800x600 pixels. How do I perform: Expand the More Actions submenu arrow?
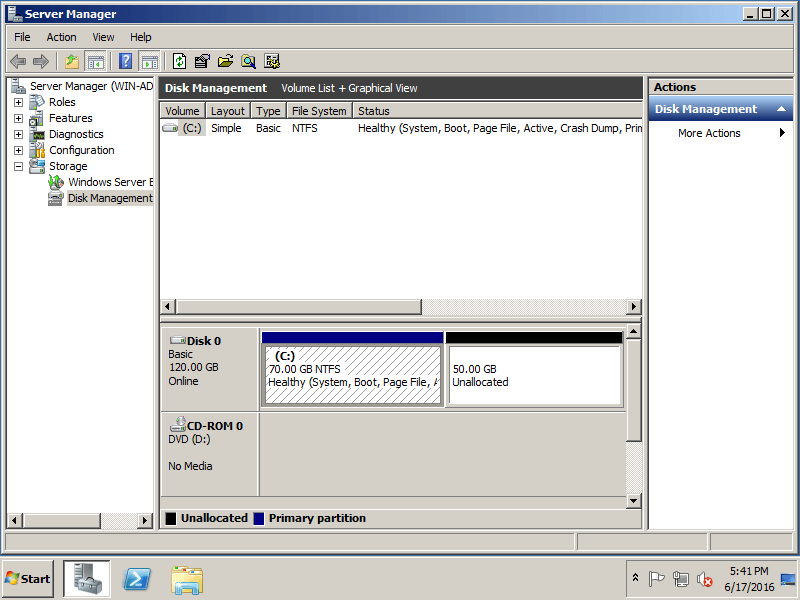point(782,133)
